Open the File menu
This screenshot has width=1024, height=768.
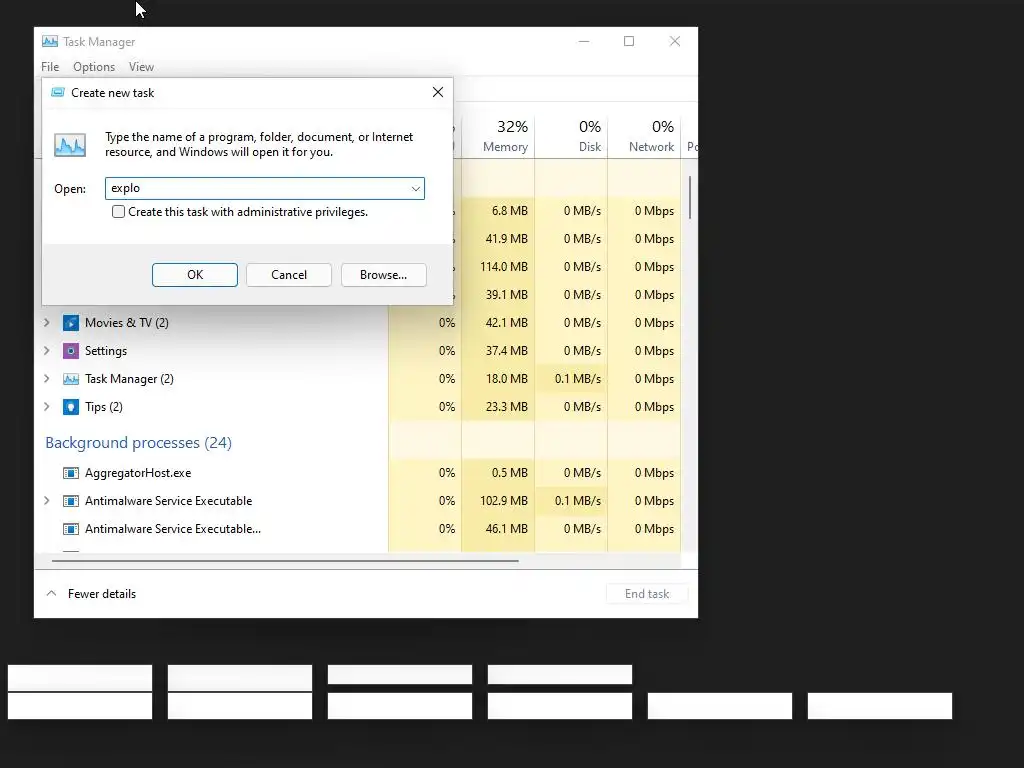[x=50, y=67]
